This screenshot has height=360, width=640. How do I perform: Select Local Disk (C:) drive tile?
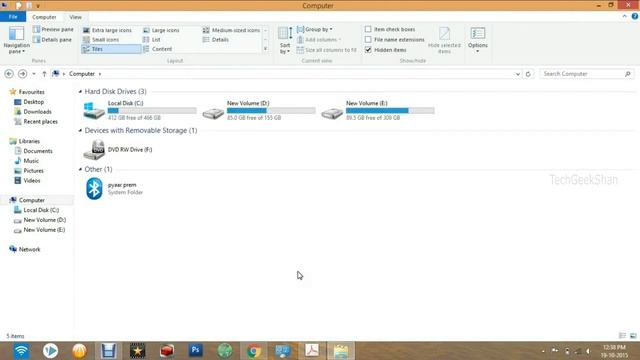pyautogui.click(x=140, y=110)
